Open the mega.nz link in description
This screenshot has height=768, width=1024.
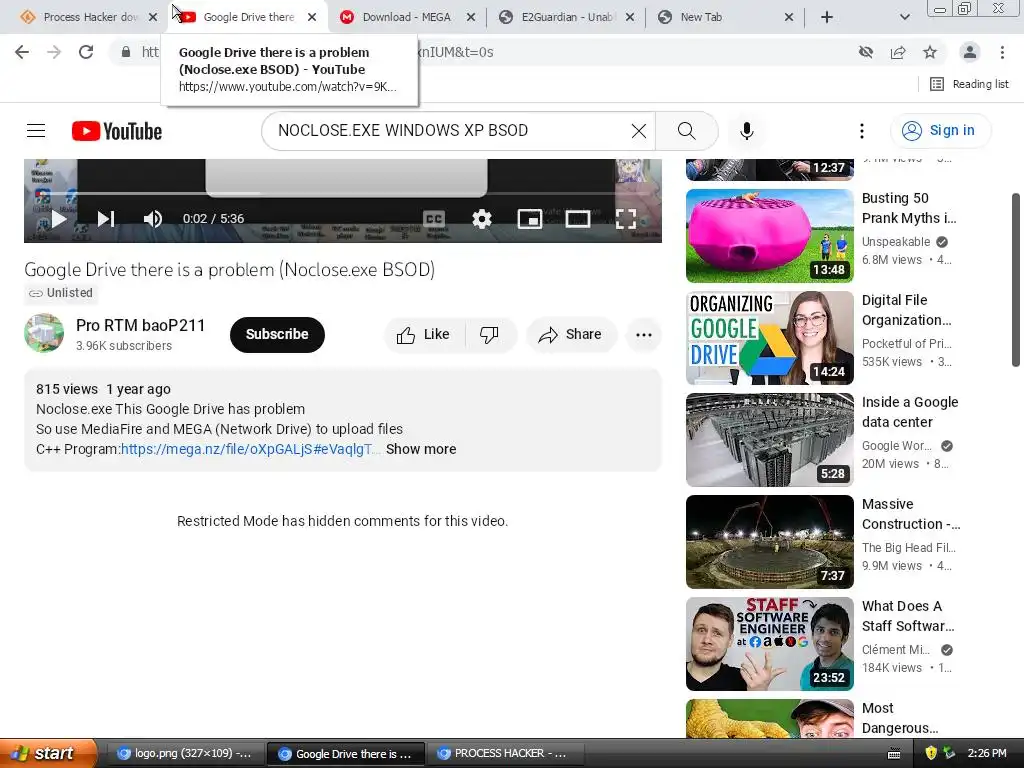pyautogui.click(x=247, y=449)
